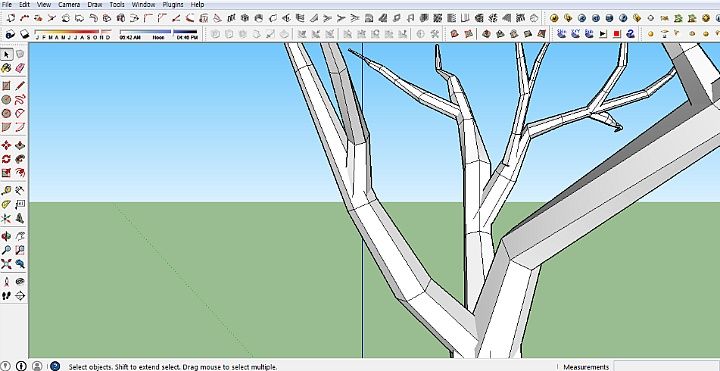The width and height of the screenshot is (720, 371).
Task: Select the Axes tool
Action: click(6, 218)
